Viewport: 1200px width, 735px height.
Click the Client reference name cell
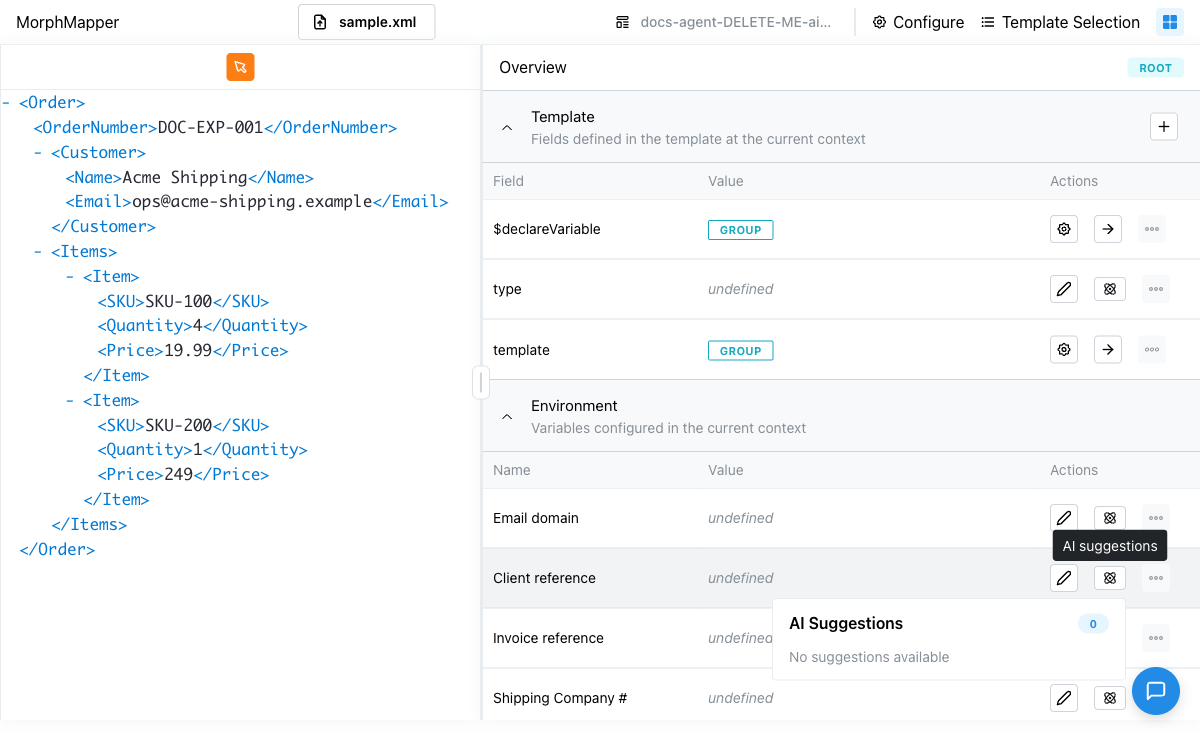click(544, 578)
